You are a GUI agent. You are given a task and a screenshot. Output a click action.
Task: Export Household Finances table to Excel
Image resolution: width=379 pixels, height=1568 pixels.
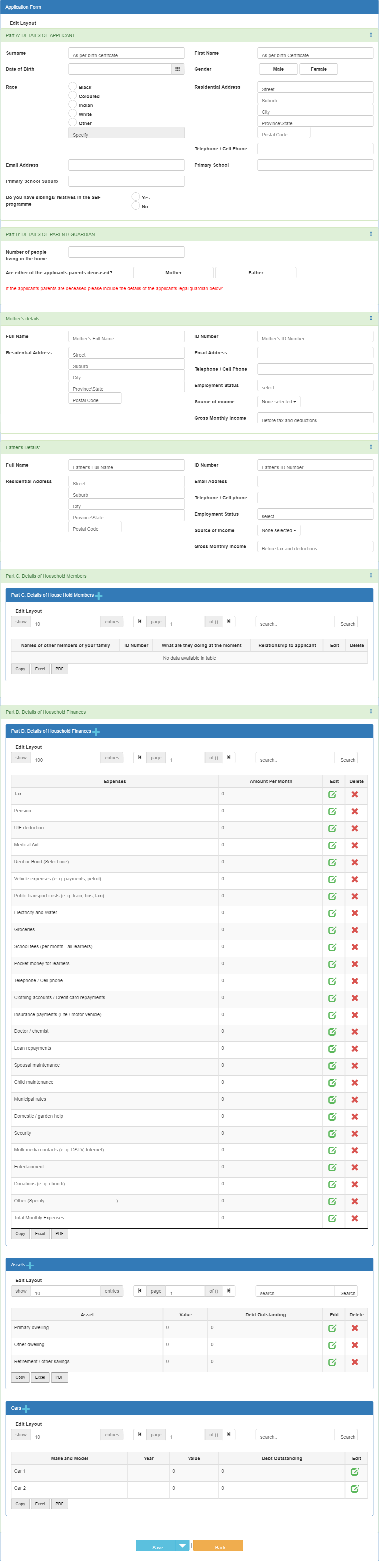pos(40,1233)
